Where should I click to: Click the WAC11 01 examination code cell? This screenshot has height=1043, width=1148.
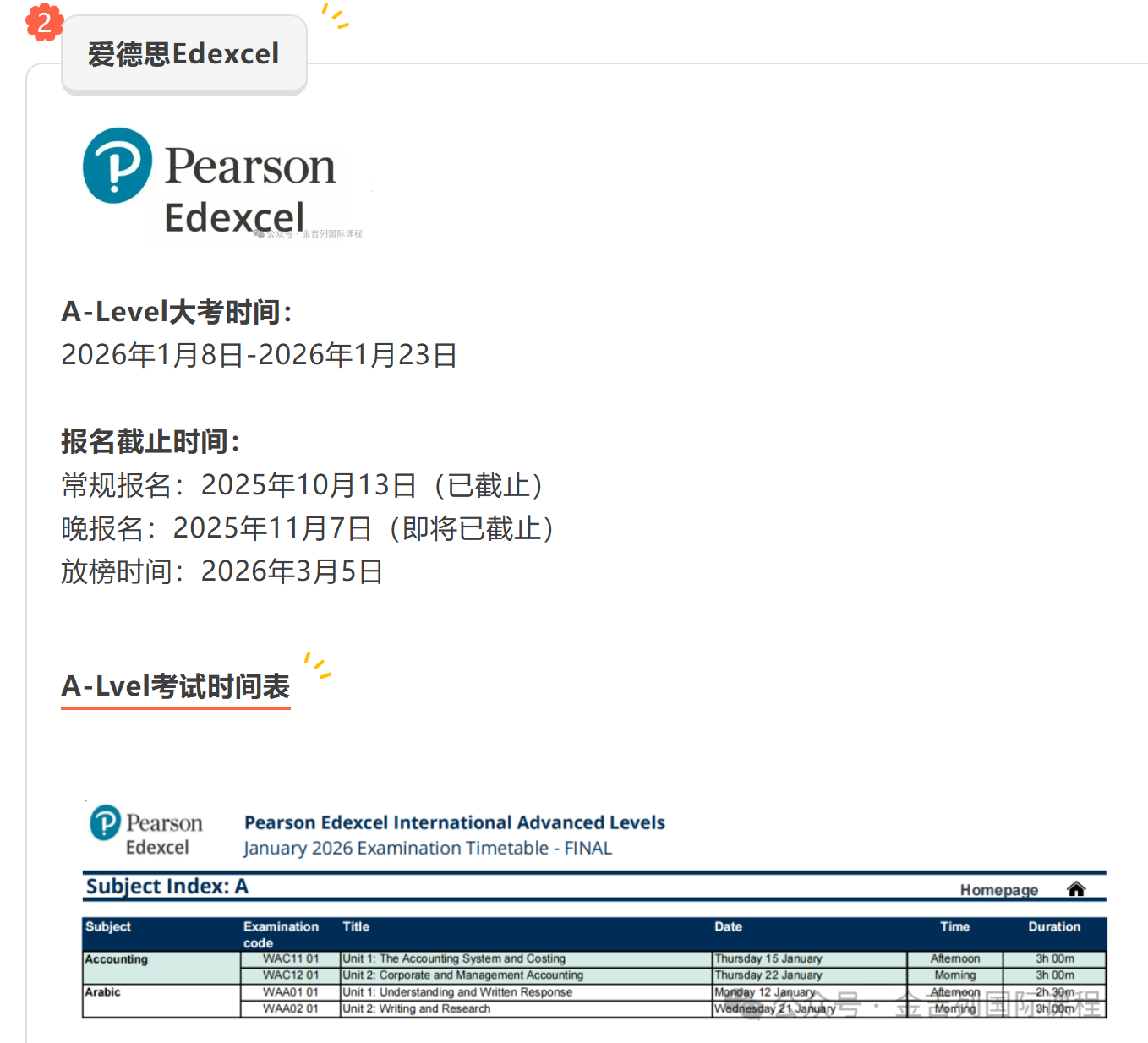(290, 958)
